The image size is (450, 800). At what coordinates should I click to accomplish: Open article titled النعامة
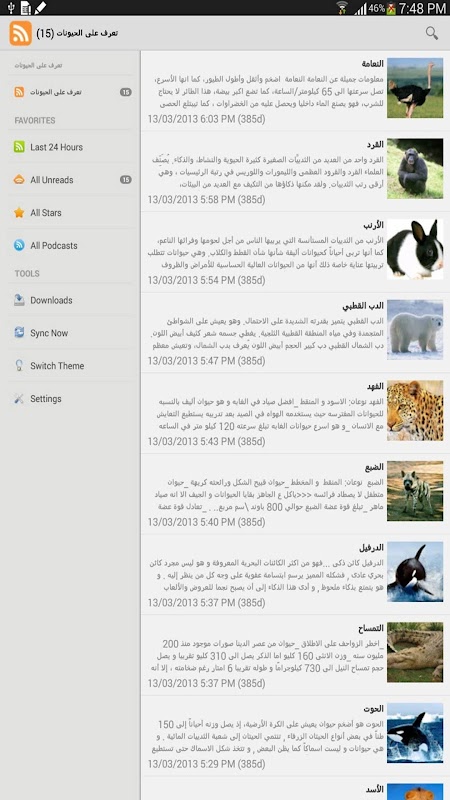372,64
